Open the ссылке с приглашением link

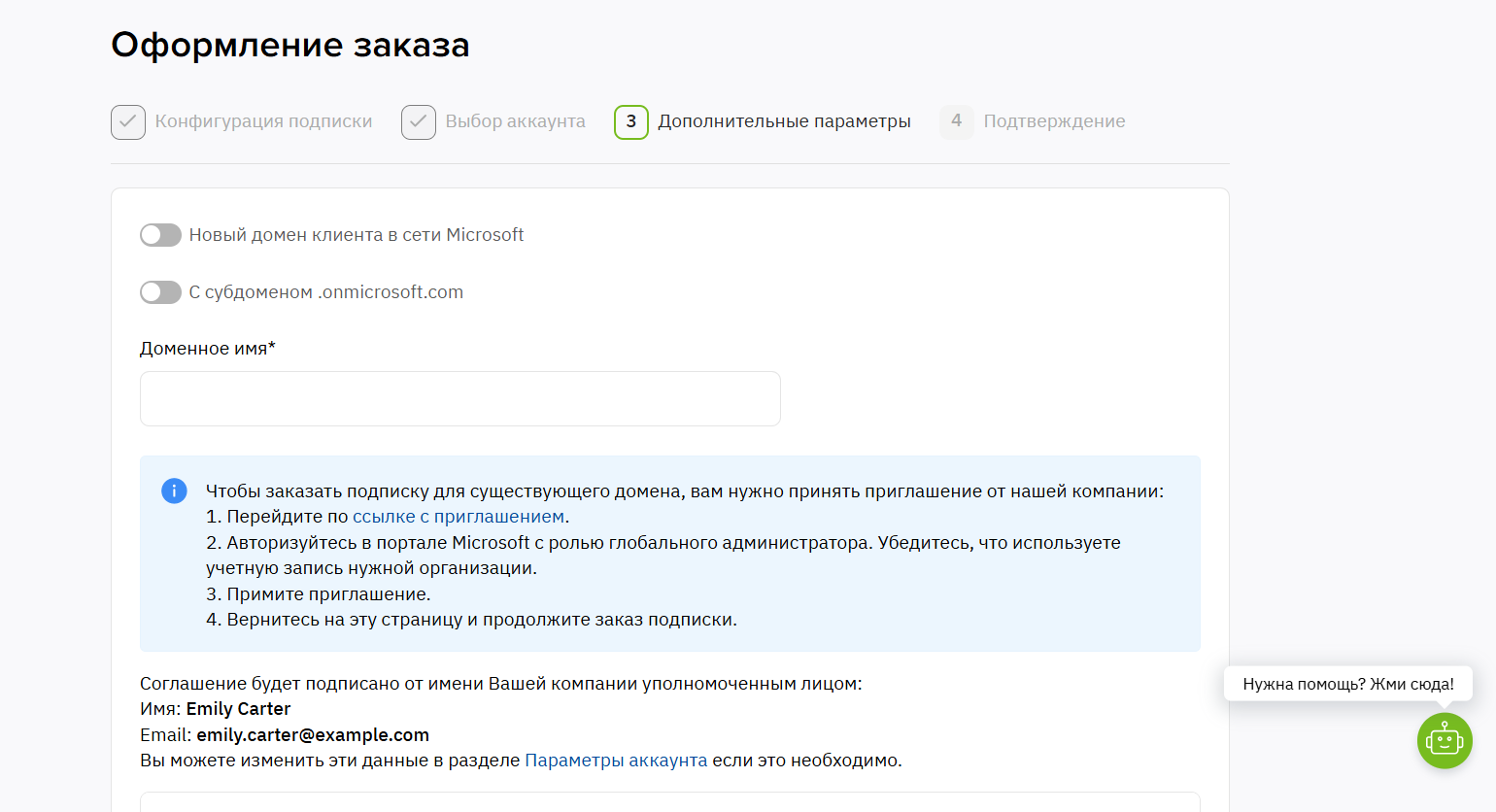459,517
